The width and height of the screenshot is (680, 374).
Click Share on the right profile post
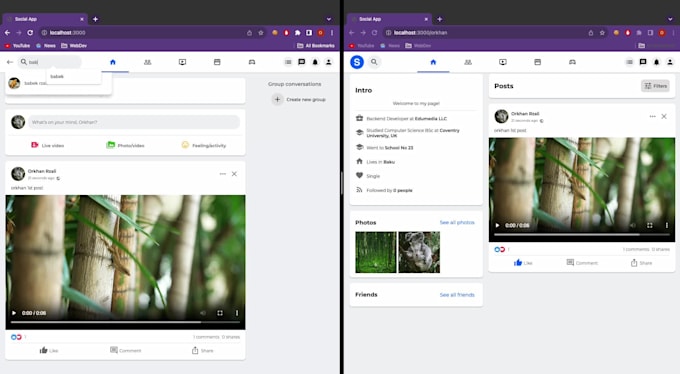click(641, 263)
